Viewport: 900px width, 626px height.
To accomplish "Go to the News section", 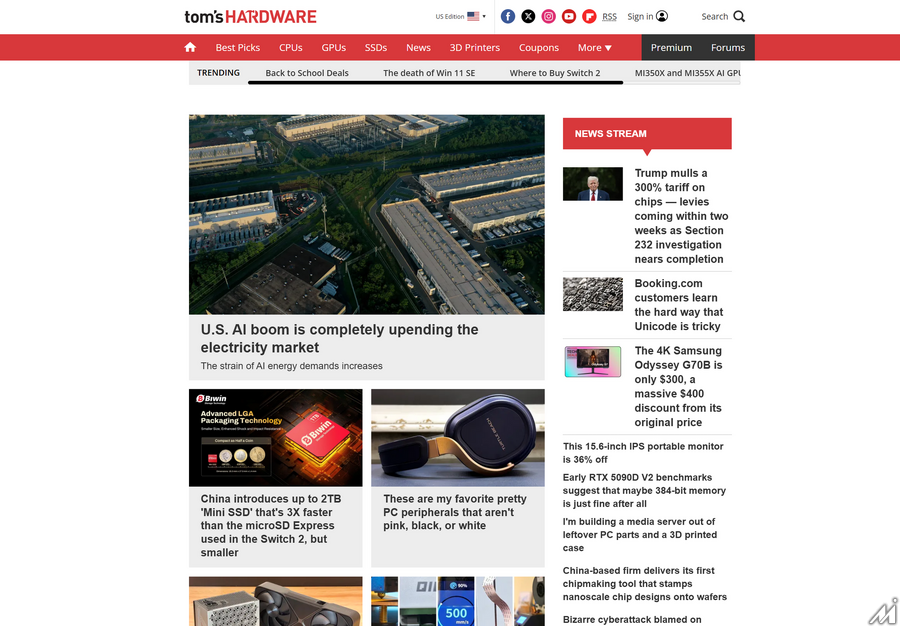I will click(418, 48).
